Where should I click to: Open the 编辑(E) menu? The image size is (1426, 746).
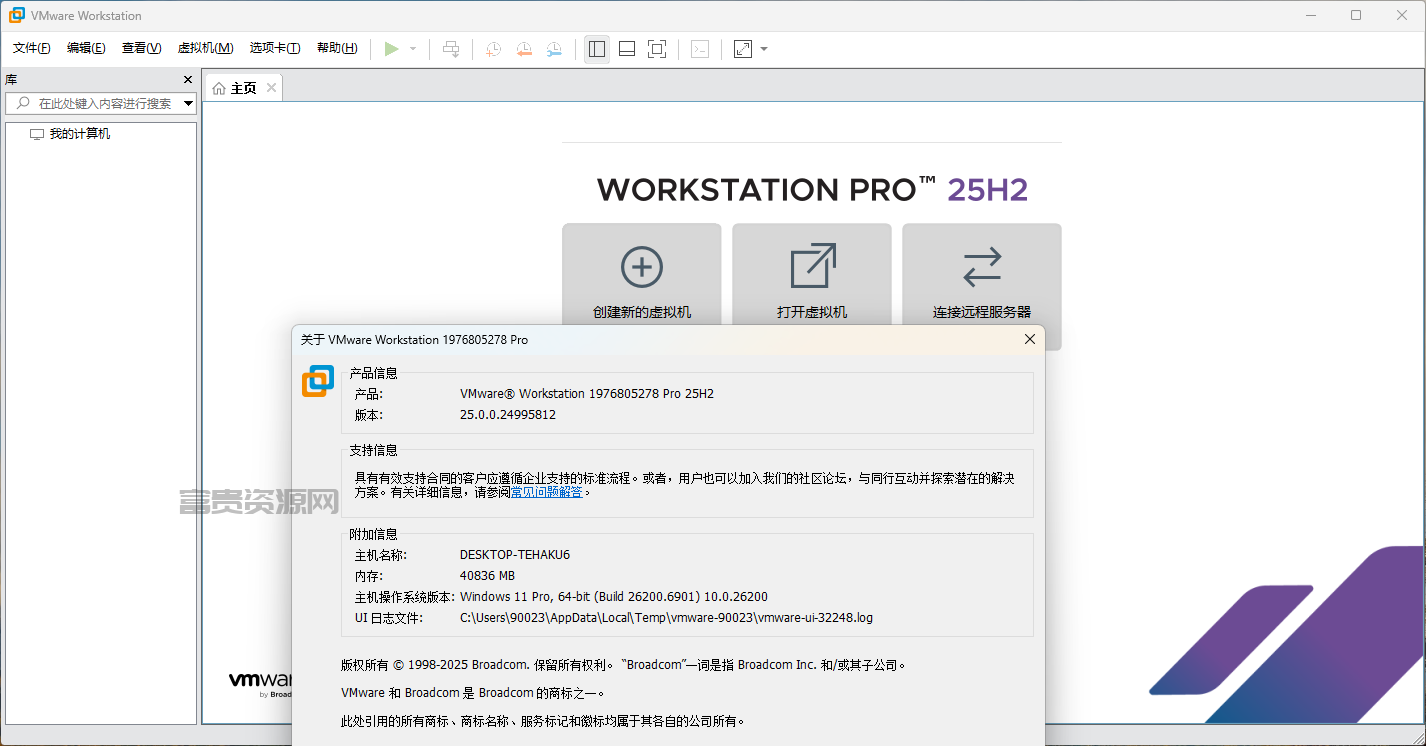(86, 48)
